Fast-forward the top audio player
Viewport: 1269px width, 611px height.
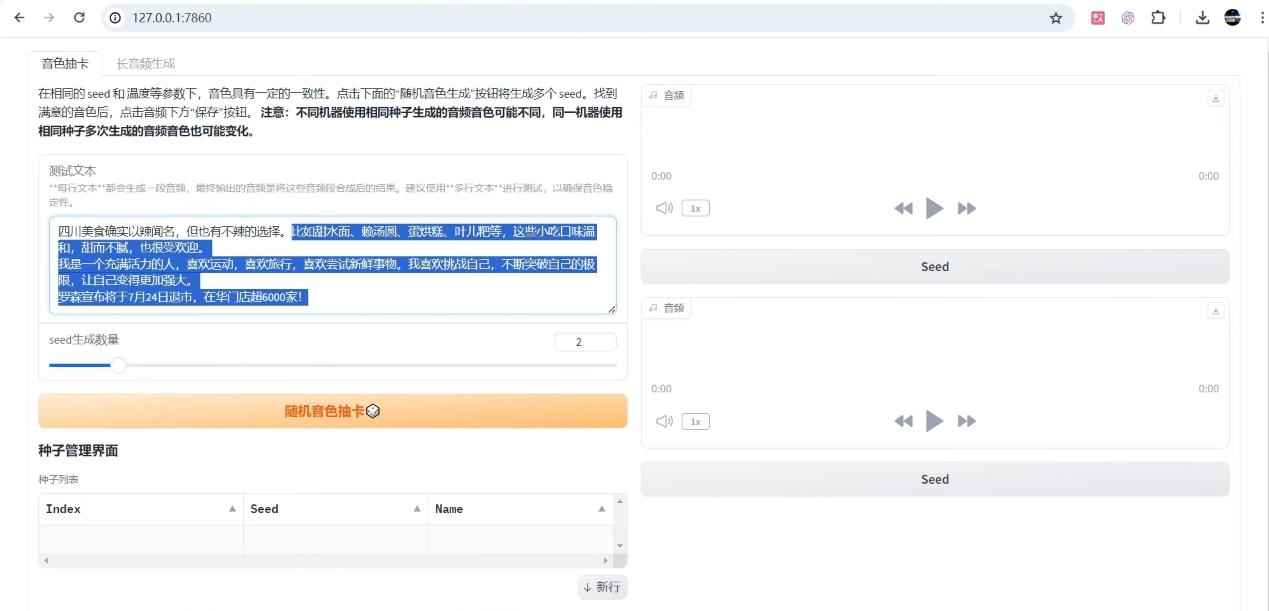pos(966,207)
